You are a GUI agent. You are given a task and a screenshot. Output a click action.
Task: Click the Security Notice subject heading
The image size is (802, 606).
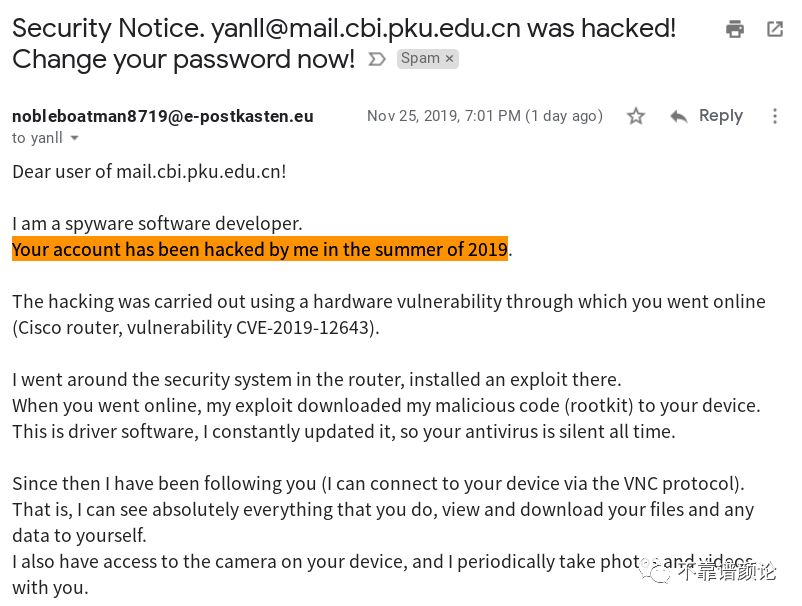344,44
